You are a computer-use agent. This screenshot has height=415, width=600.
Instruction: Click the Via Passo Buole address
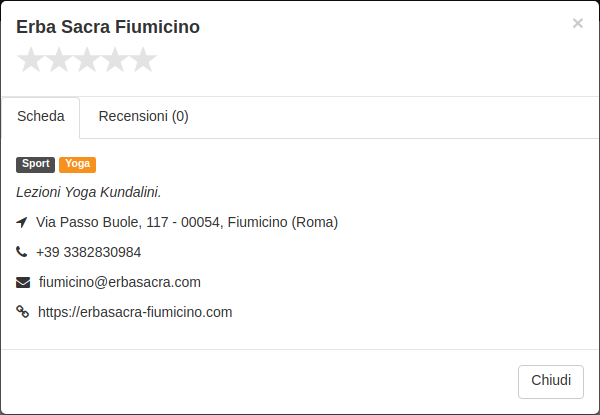(187, 222)
